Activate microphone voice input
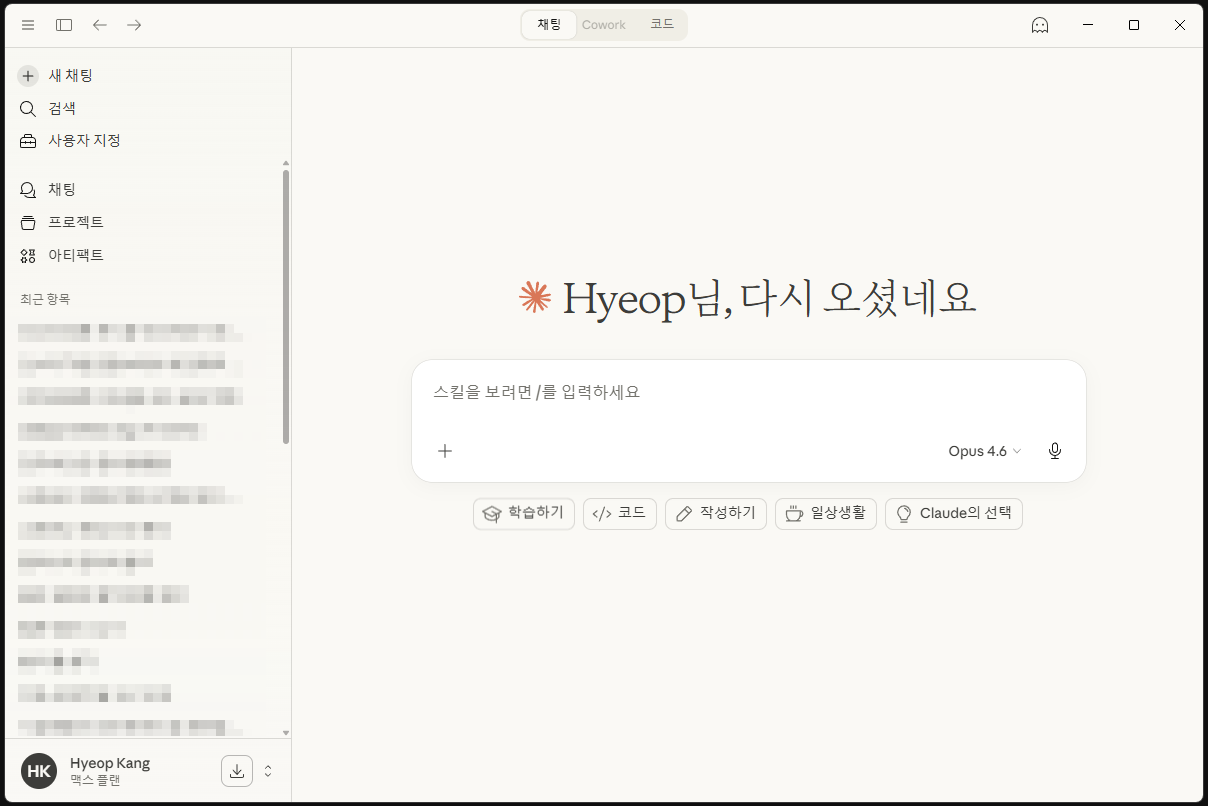 (x=1054, y=451)
